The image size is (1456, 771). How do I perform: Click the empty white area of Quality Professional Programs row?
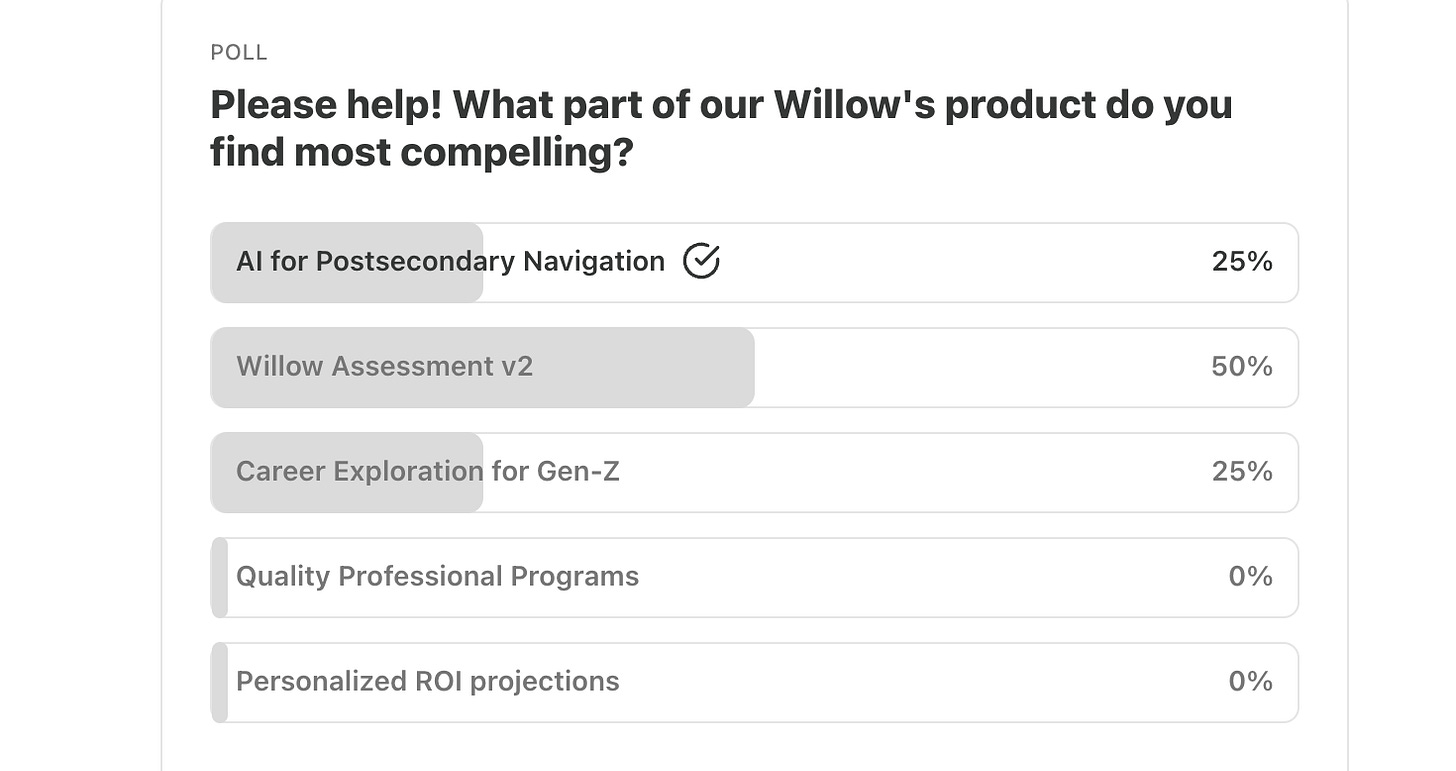pos(930,577)
